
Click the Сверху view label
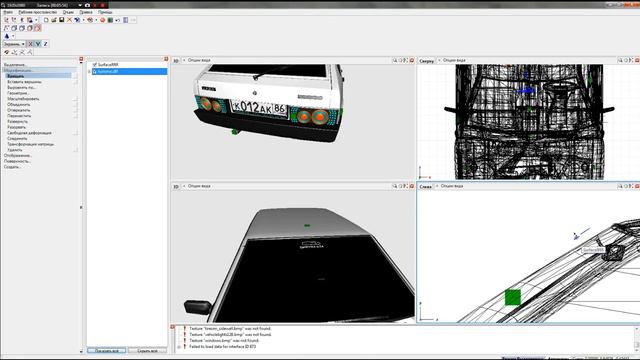[x=426, y=61]
